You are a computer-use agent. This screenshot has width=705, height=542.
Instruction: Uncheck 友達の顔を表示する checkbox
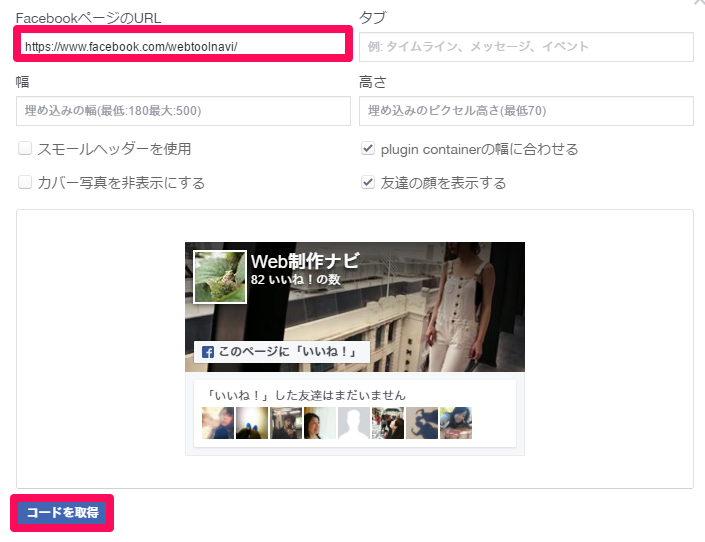[368, 182]
